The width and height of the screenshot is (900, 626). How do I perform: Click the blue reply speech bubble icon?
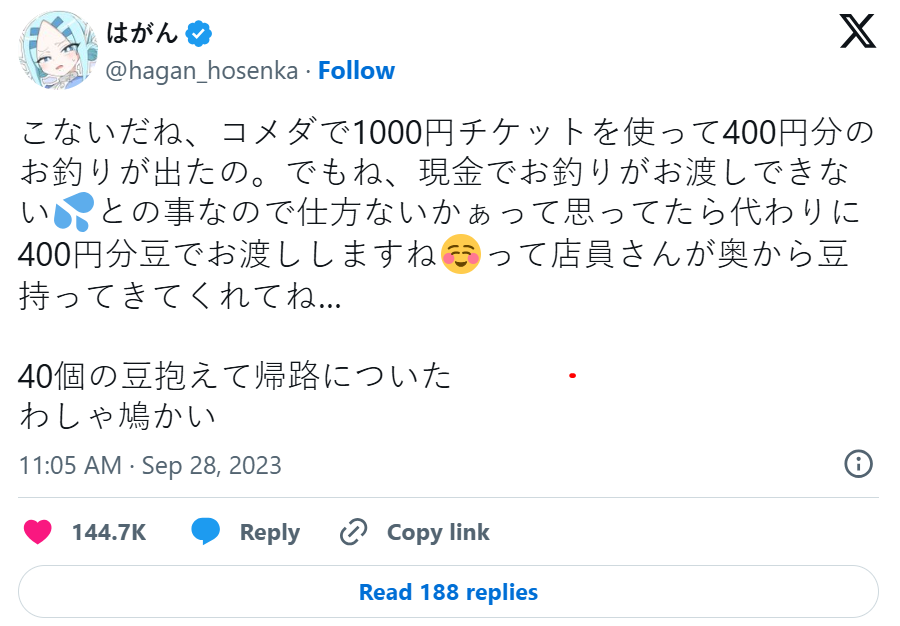(206, 532)
